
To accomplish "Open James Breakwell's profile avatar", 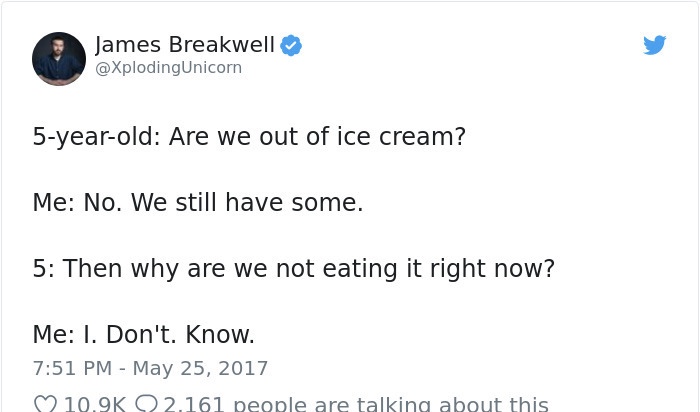I will click(59, 58).
